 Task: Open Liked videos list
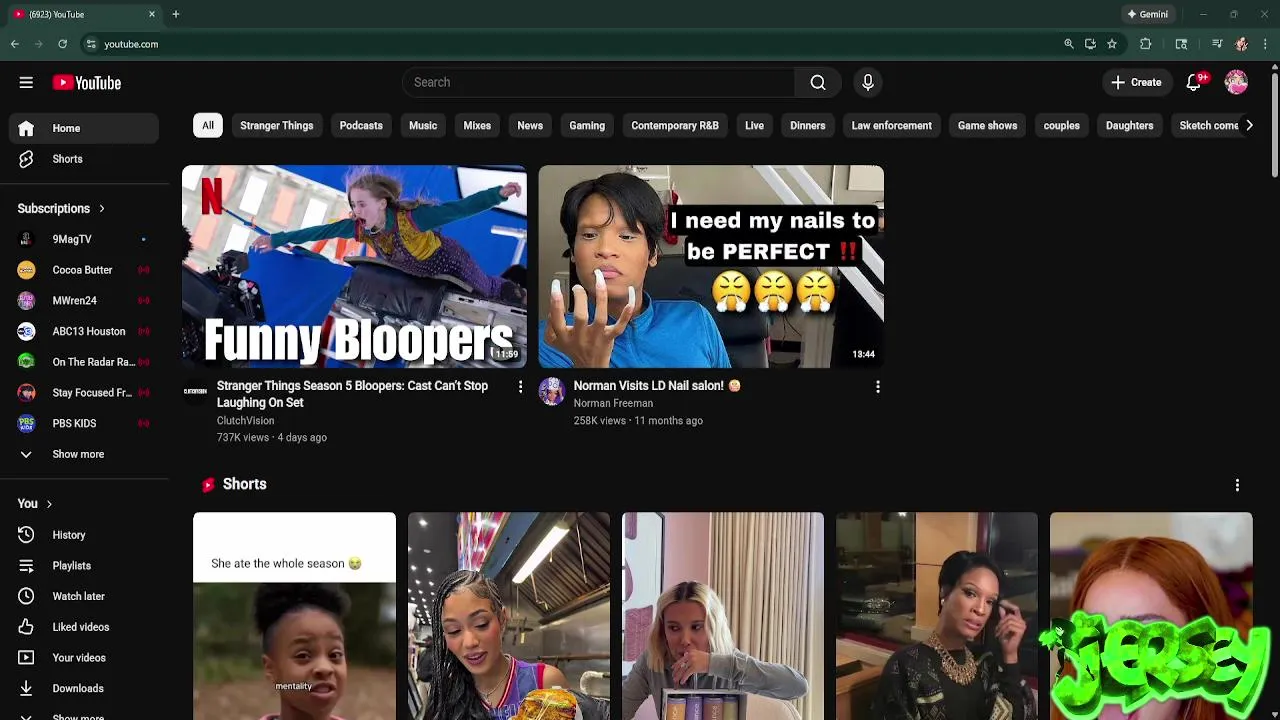pos(84,627)
